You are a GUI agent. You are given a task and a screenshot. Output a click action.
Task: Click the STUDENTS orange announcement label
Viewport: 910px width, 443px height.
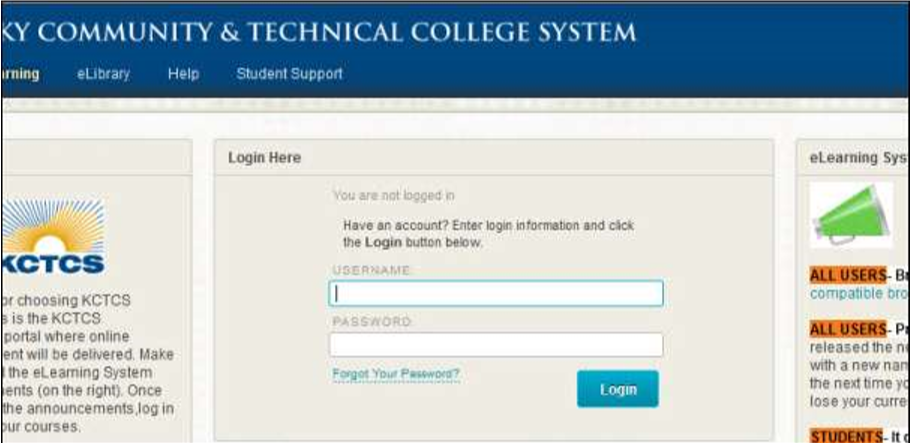tap(846, 435)
